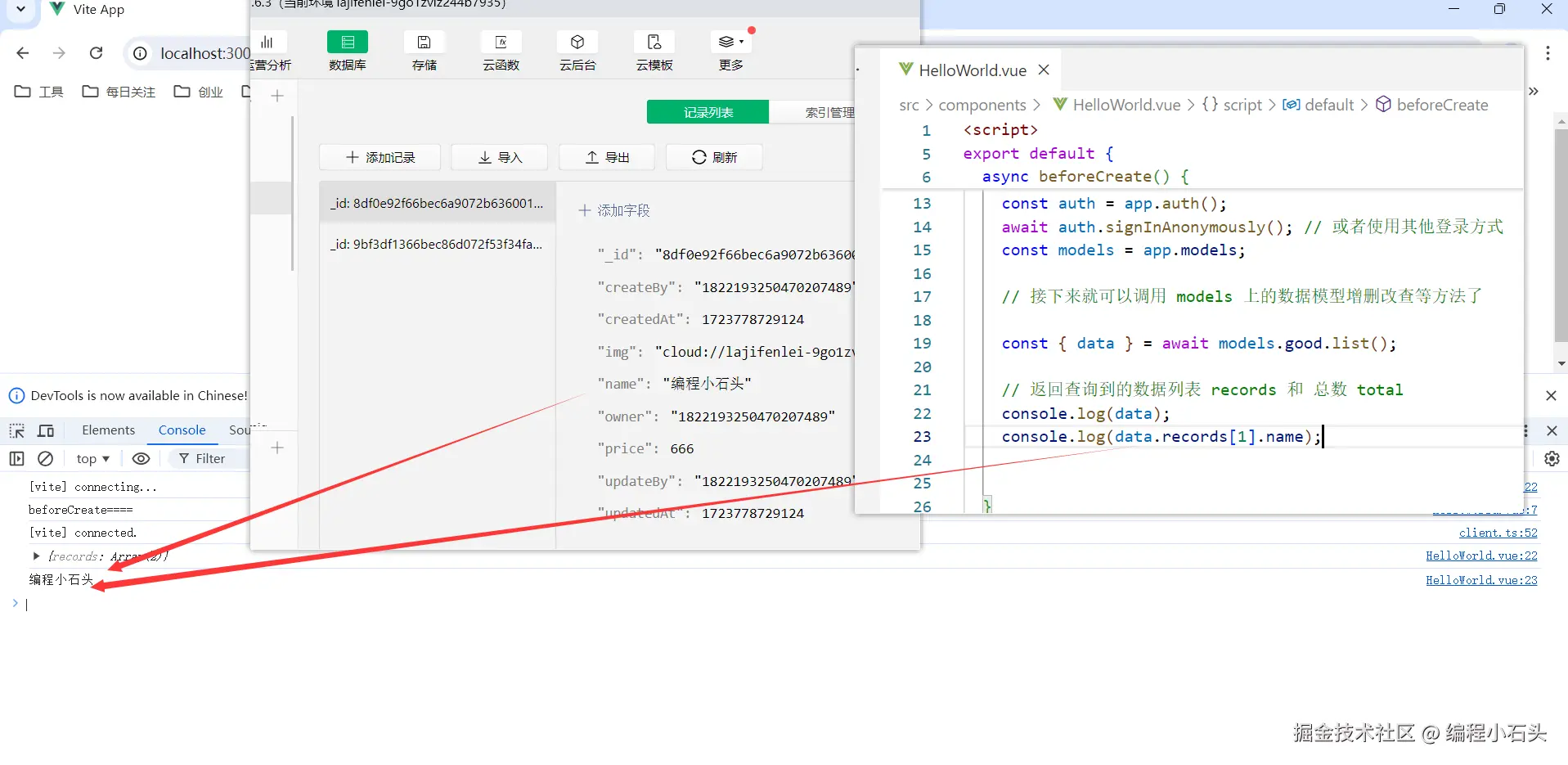The height and width of the screenshot is (765, 1568).
Task: Close the DevTools panel
Action: coord(1552,430)
